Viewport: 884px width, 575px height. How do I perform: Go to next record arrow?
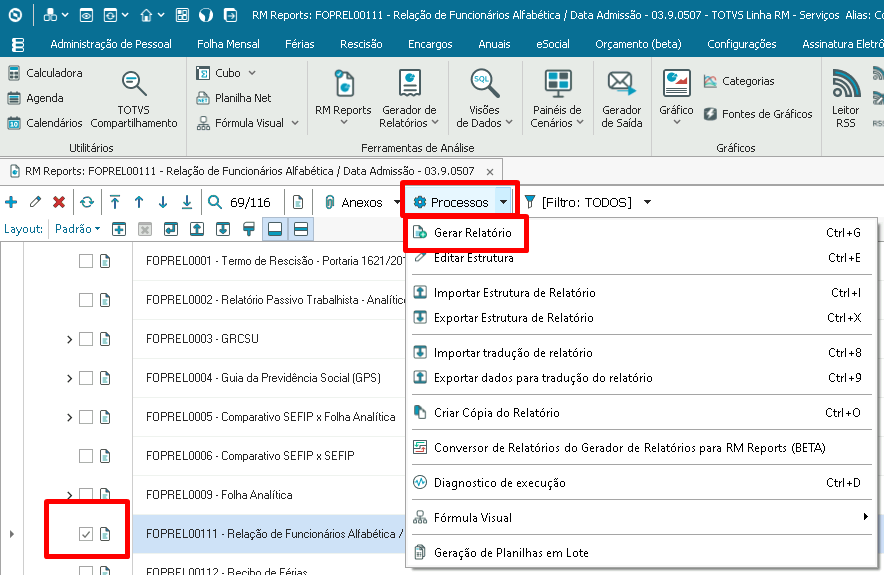(x=163, y=202)
